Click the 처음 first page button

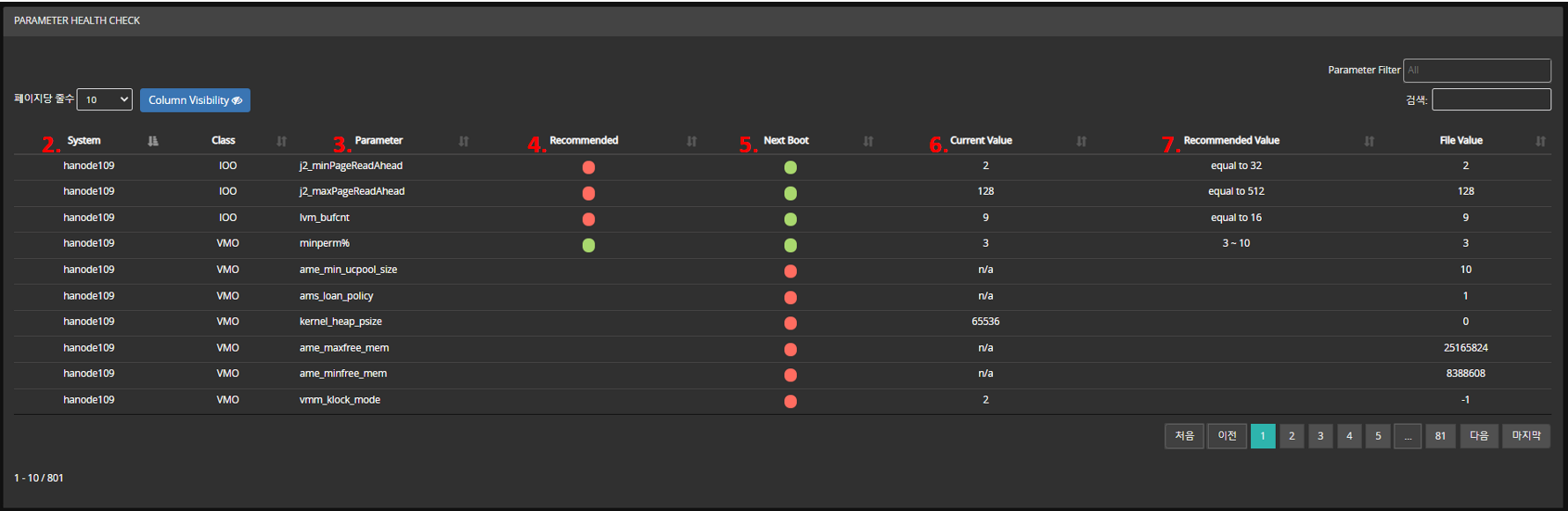coord(1184,436)
